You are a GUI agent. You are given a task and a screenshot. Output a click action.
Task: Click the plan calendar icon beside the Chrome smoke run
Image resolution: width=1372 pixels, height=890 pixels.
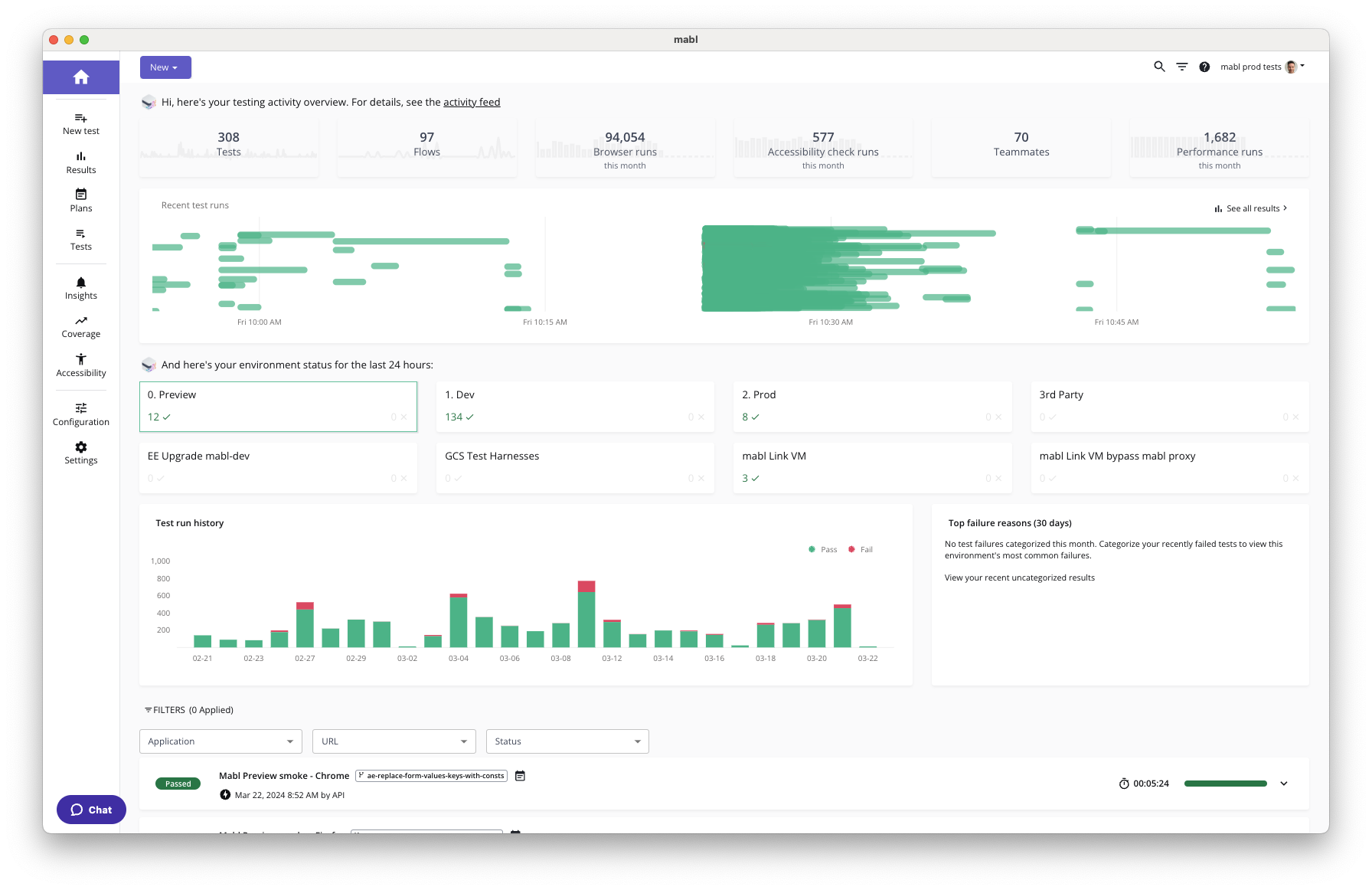(x=520, y=776)
